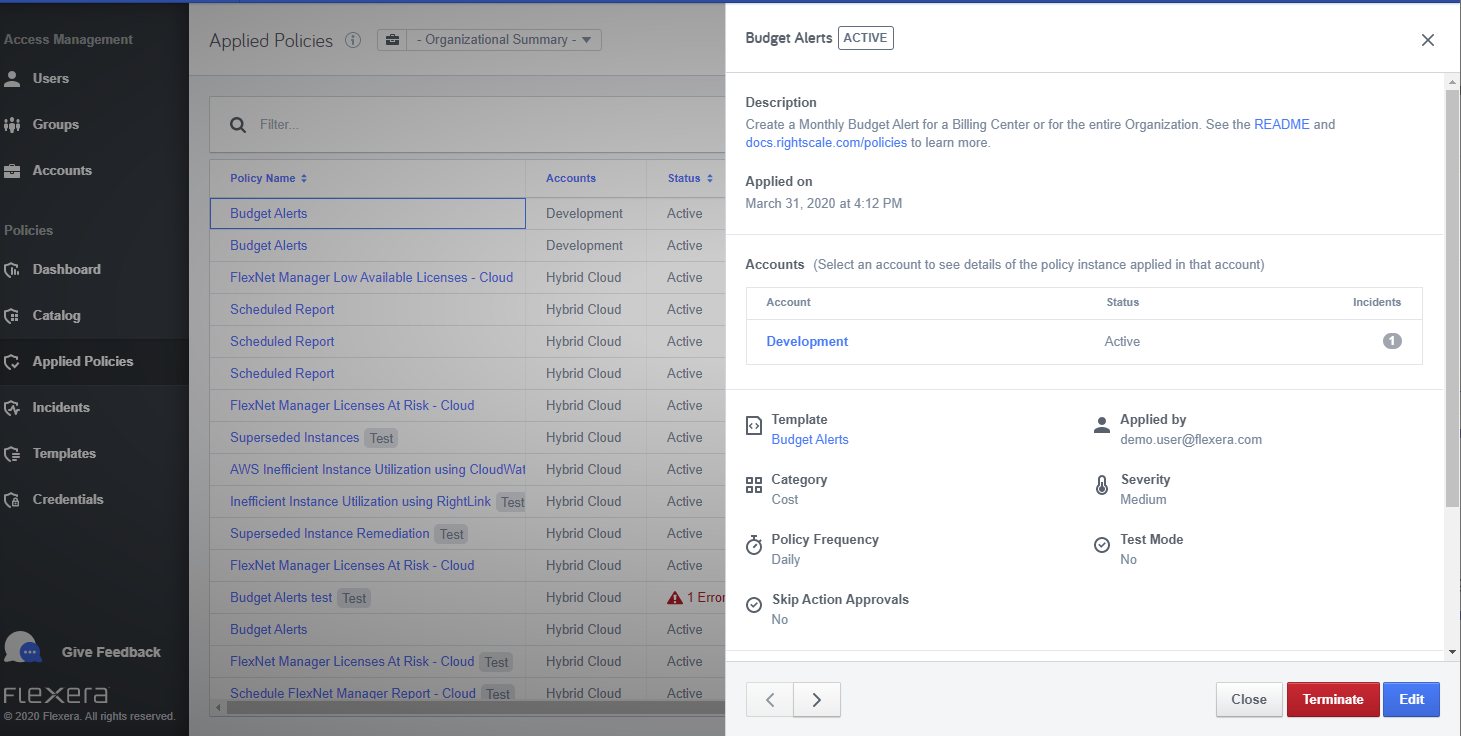Sort table by Policy Name column

click(x=269, y=178)
